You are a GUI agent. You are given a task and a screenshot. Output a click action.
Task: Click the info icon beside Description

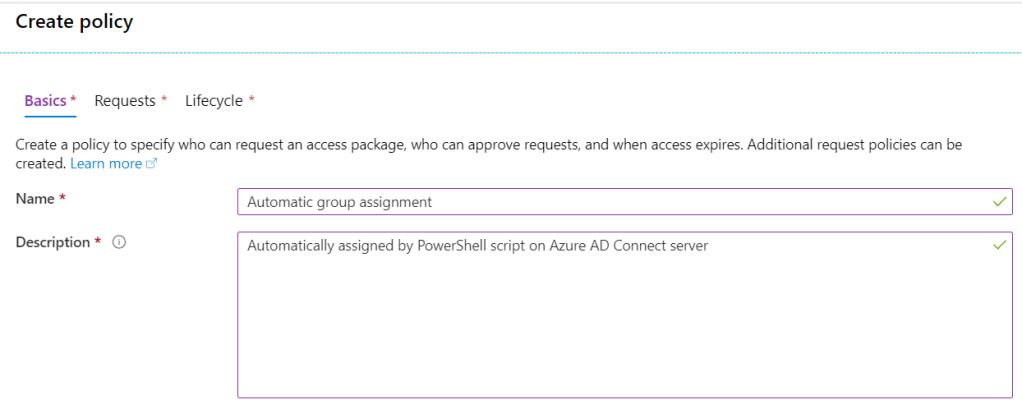(119, 243)
